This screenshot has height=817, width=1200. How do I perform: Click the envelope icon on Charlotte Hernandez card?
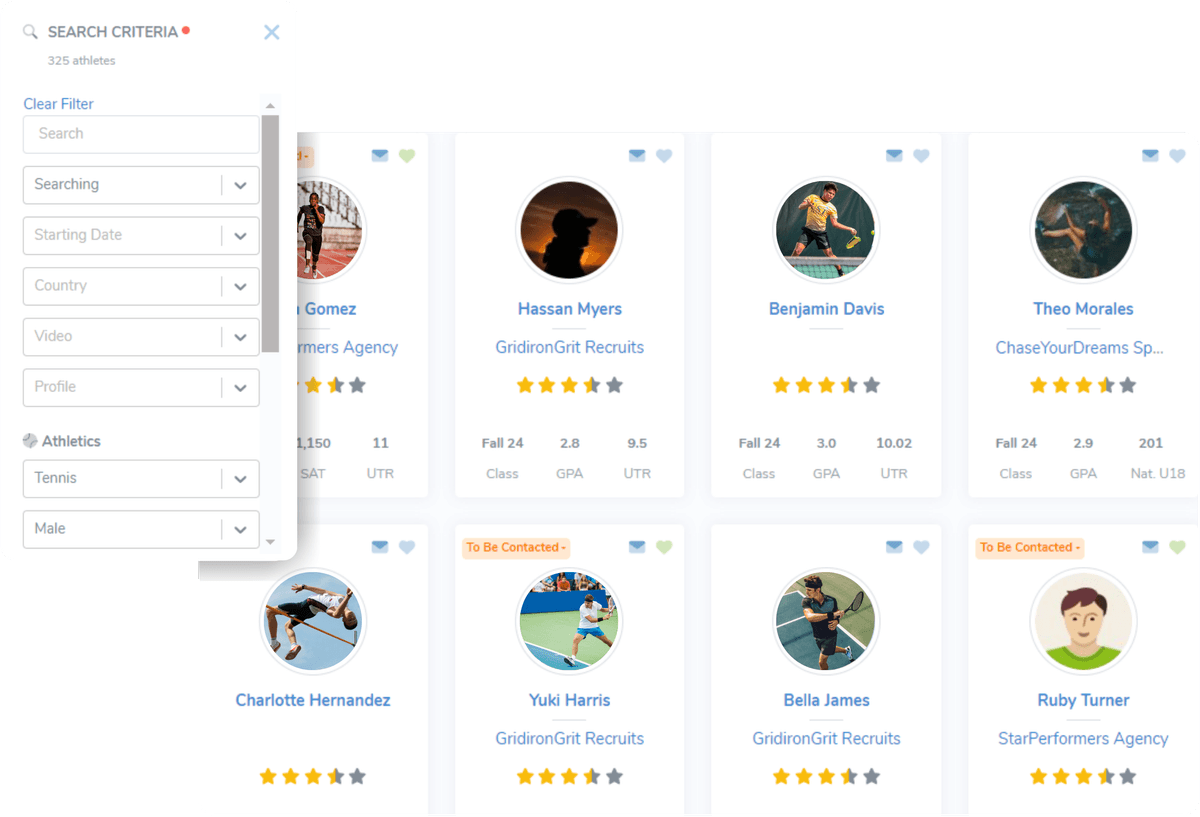(380, 547)
